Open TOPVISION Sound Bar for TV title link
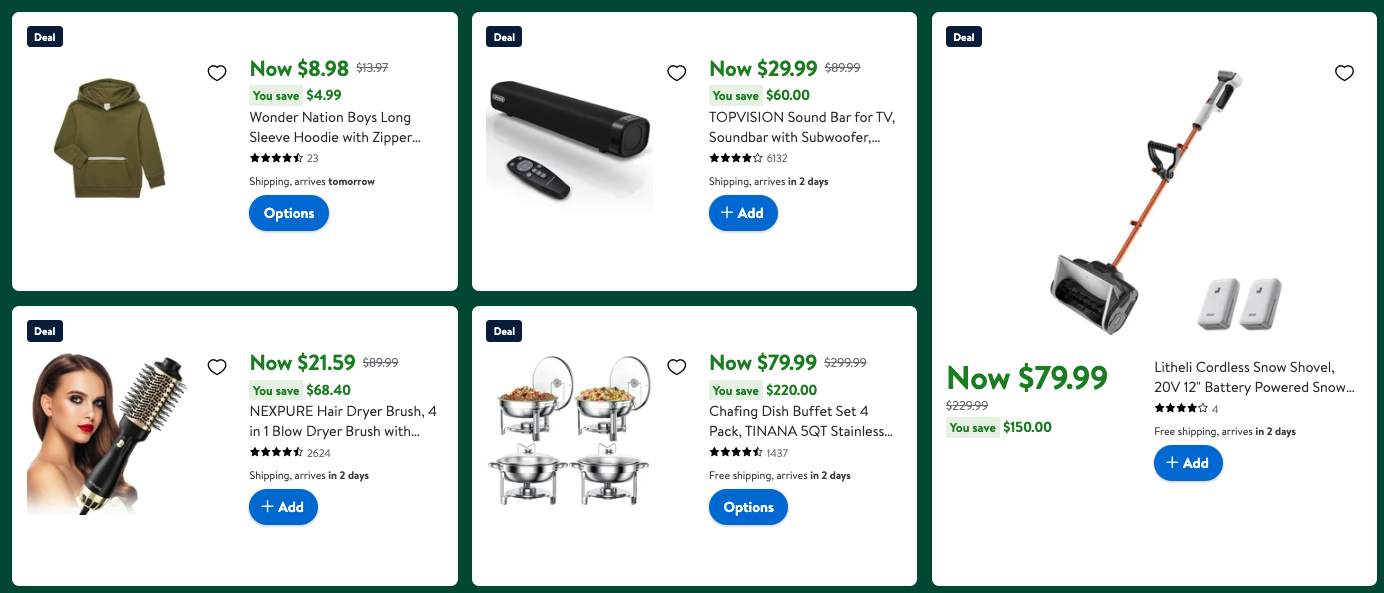The image size is (1384, 593). [x=802, y=127]
